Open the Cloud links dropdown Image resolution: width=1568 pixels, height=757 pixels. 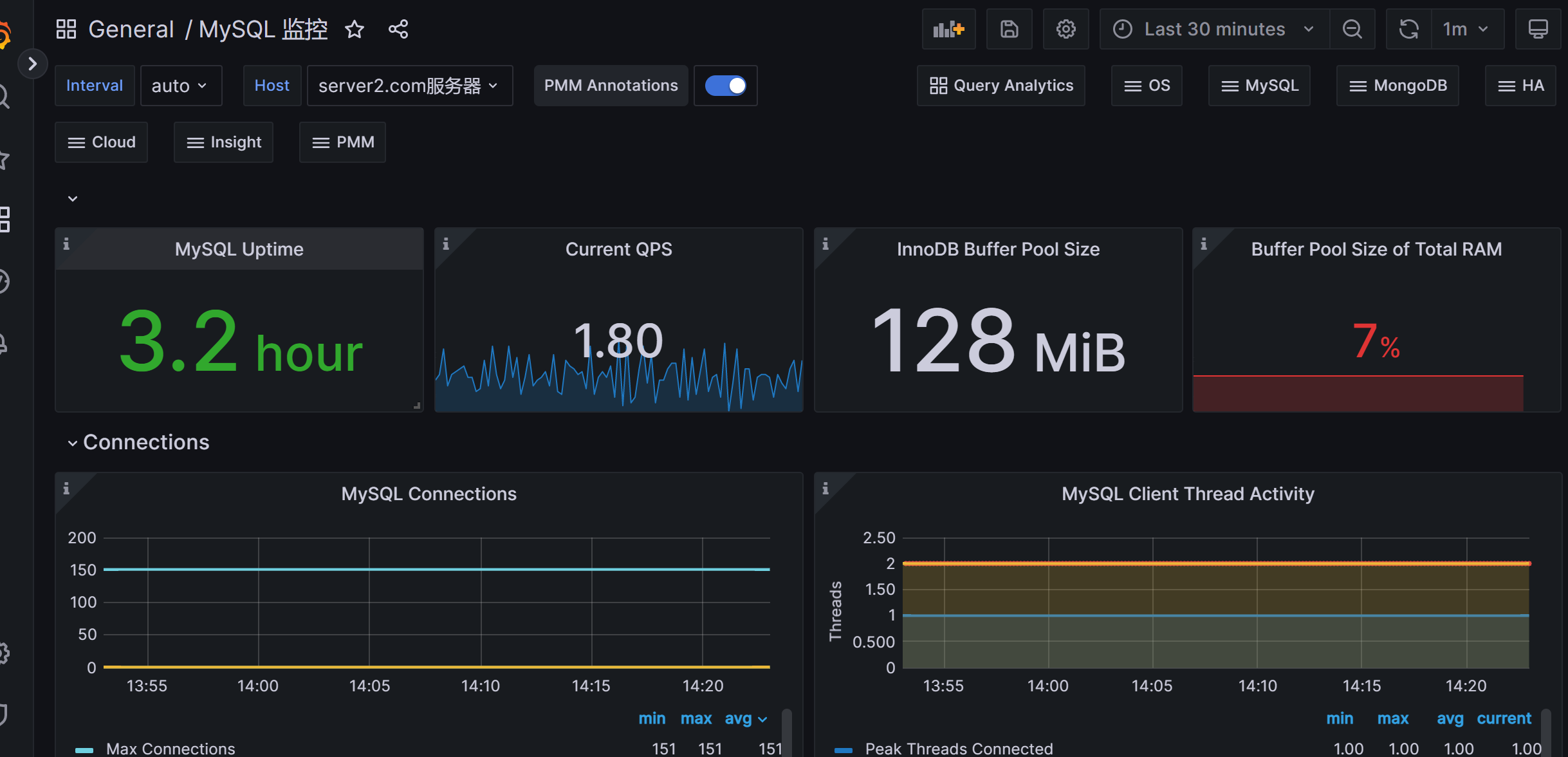(x=101, y=142)
